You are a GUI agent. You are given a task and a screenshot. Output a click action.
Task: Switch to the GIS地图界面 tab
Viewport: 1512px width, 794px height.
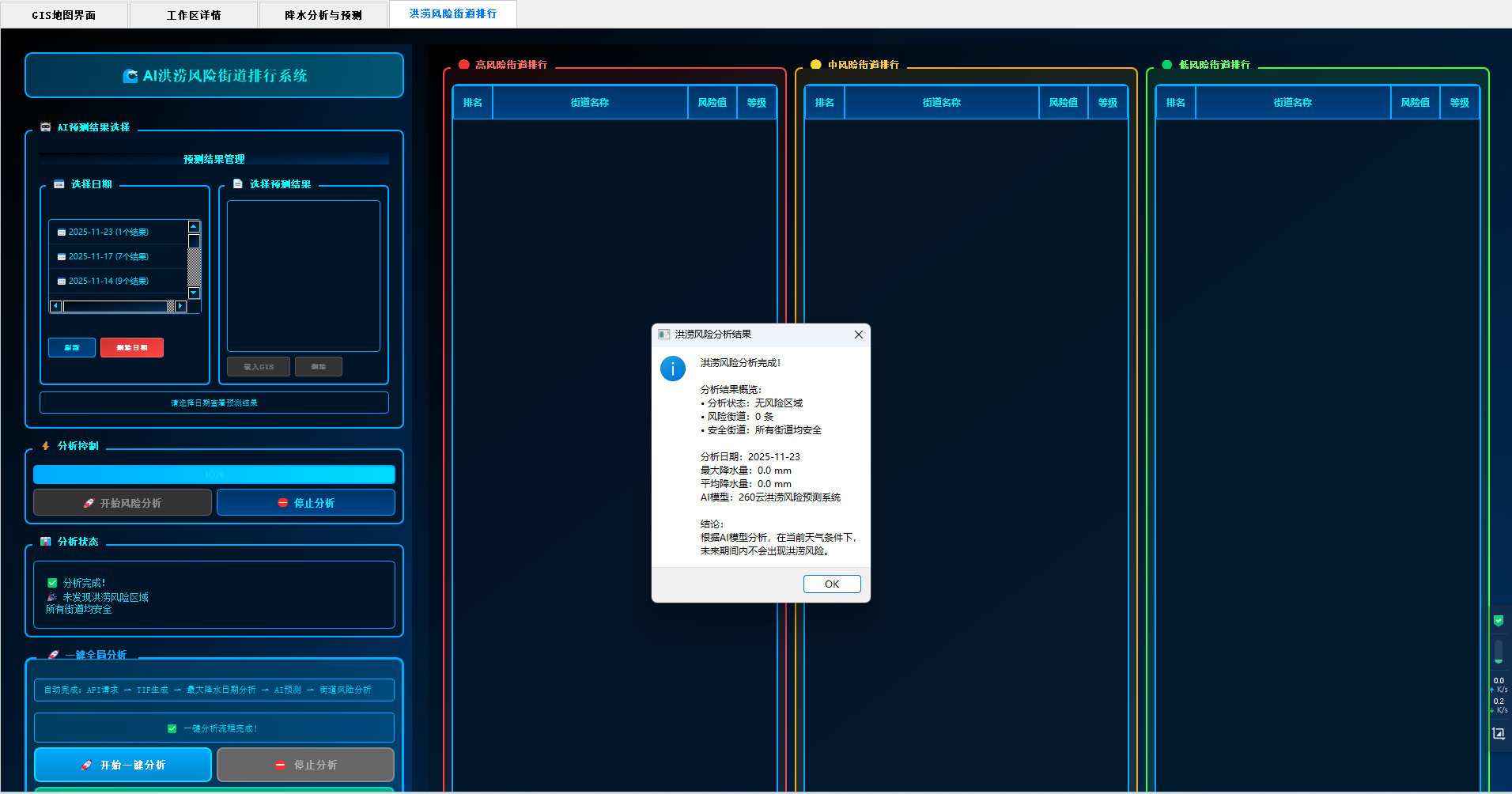64,15
